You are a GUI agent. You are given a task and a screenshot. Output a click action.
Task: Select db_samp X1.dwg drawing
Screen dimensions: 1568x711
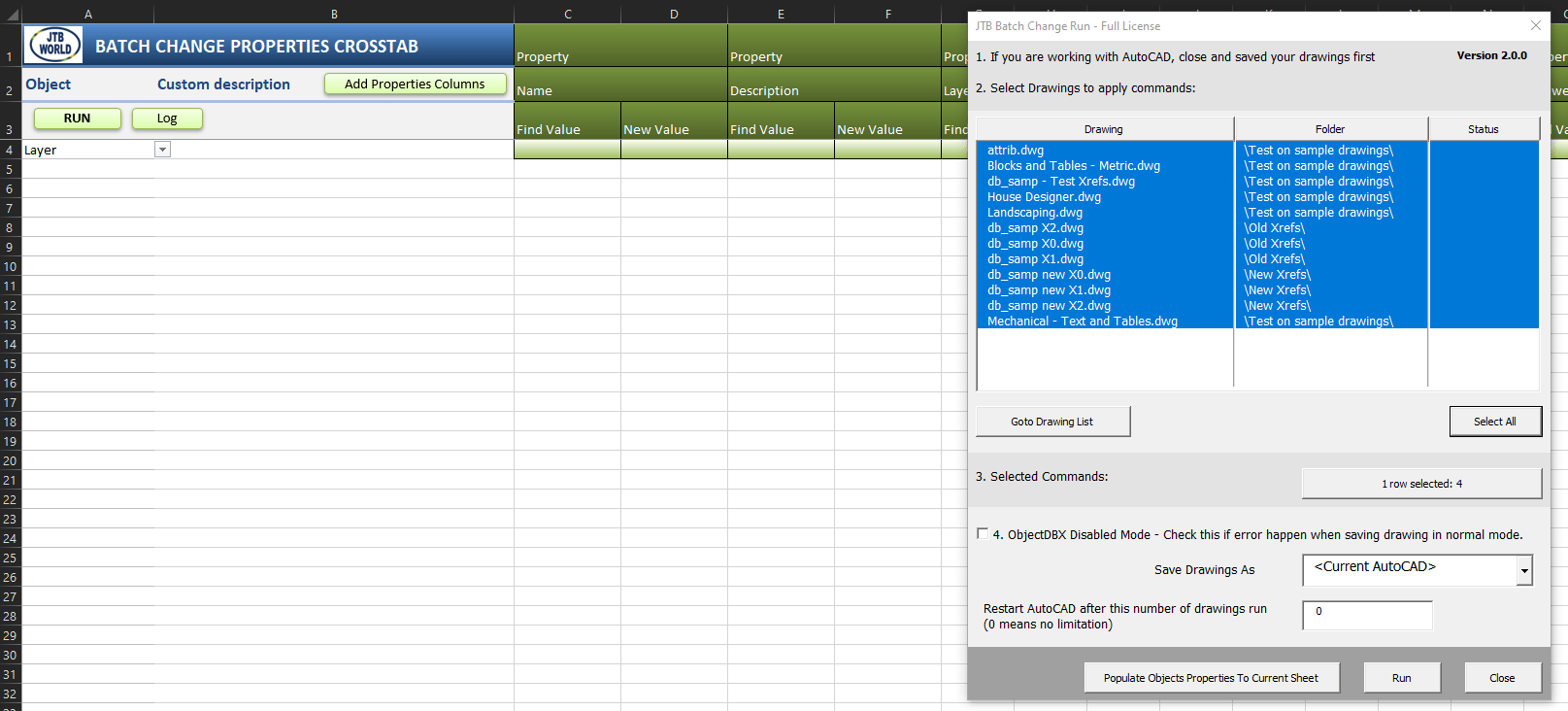click(x=1036, y=259)
